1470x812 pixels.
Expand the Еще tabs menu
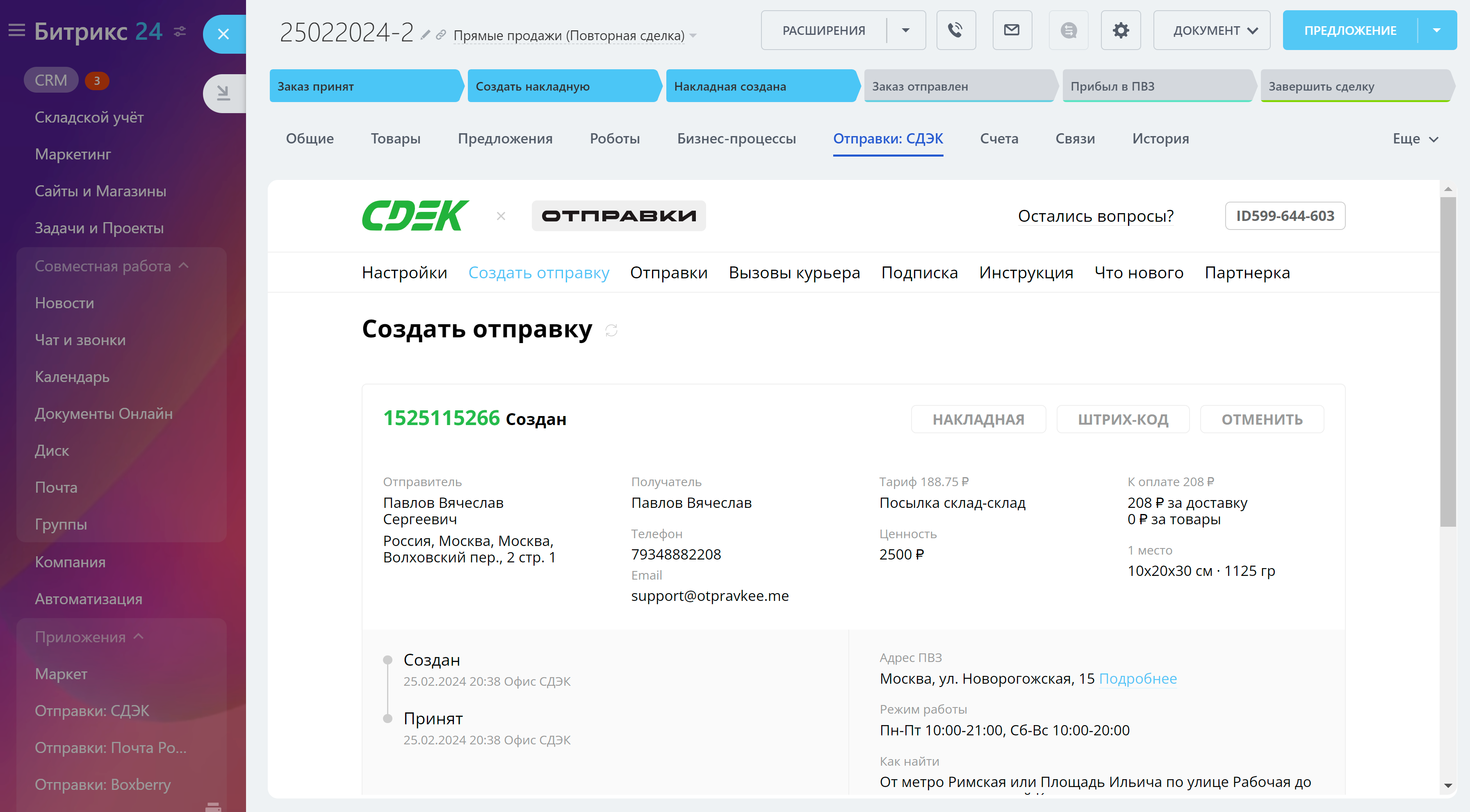pos(1415,139)
